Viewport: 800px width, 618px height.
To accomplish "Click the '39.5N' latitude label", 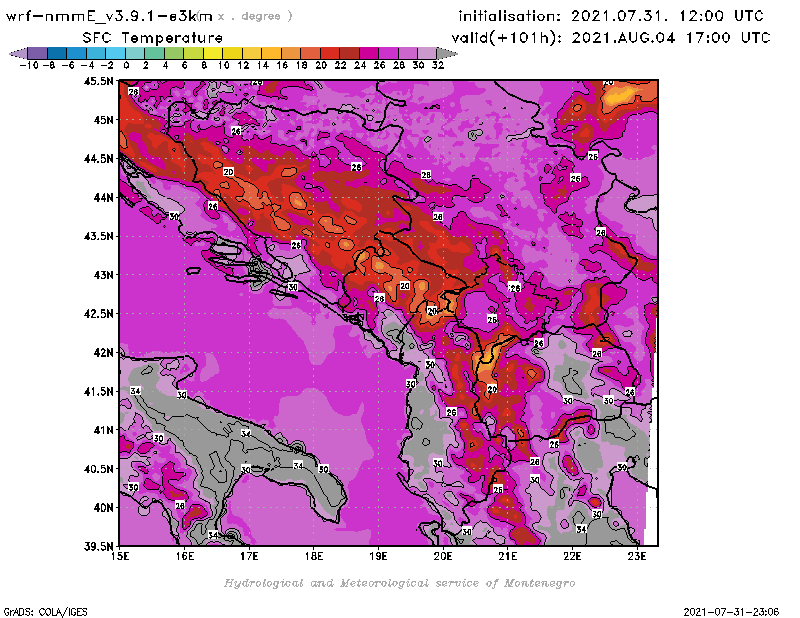I will (x=98, y=546).
